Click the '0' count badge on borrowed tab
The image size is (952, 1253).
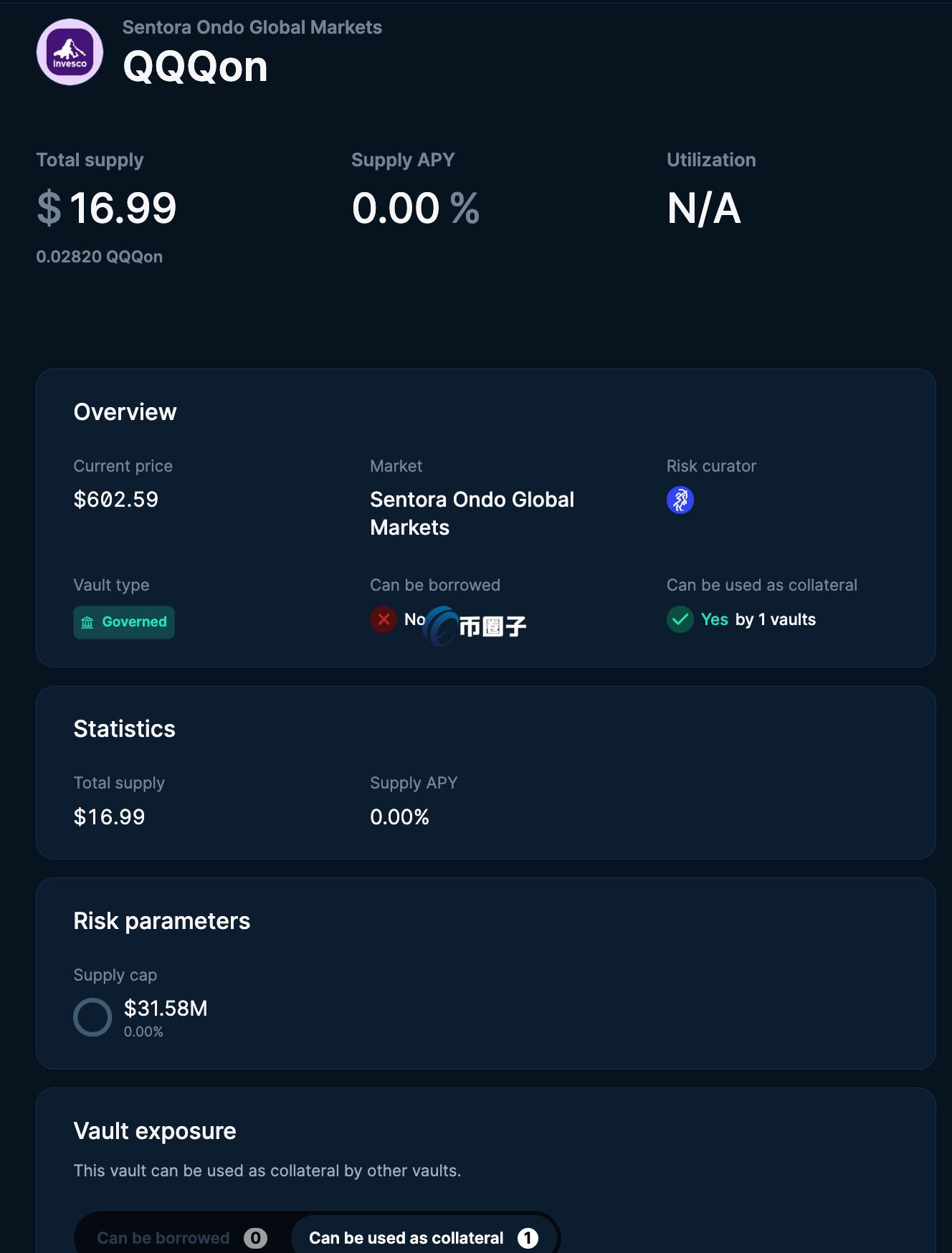tap(255, 1238)
